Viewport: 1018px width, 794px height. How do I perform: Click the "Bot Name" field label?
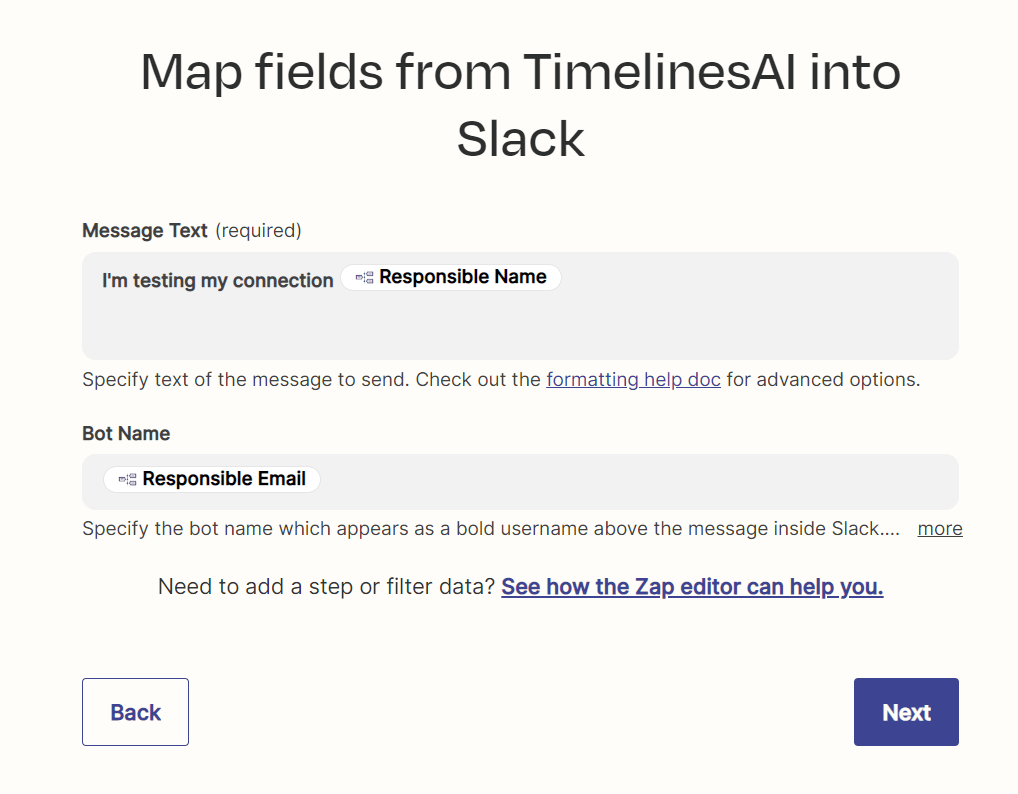point(126,434)
